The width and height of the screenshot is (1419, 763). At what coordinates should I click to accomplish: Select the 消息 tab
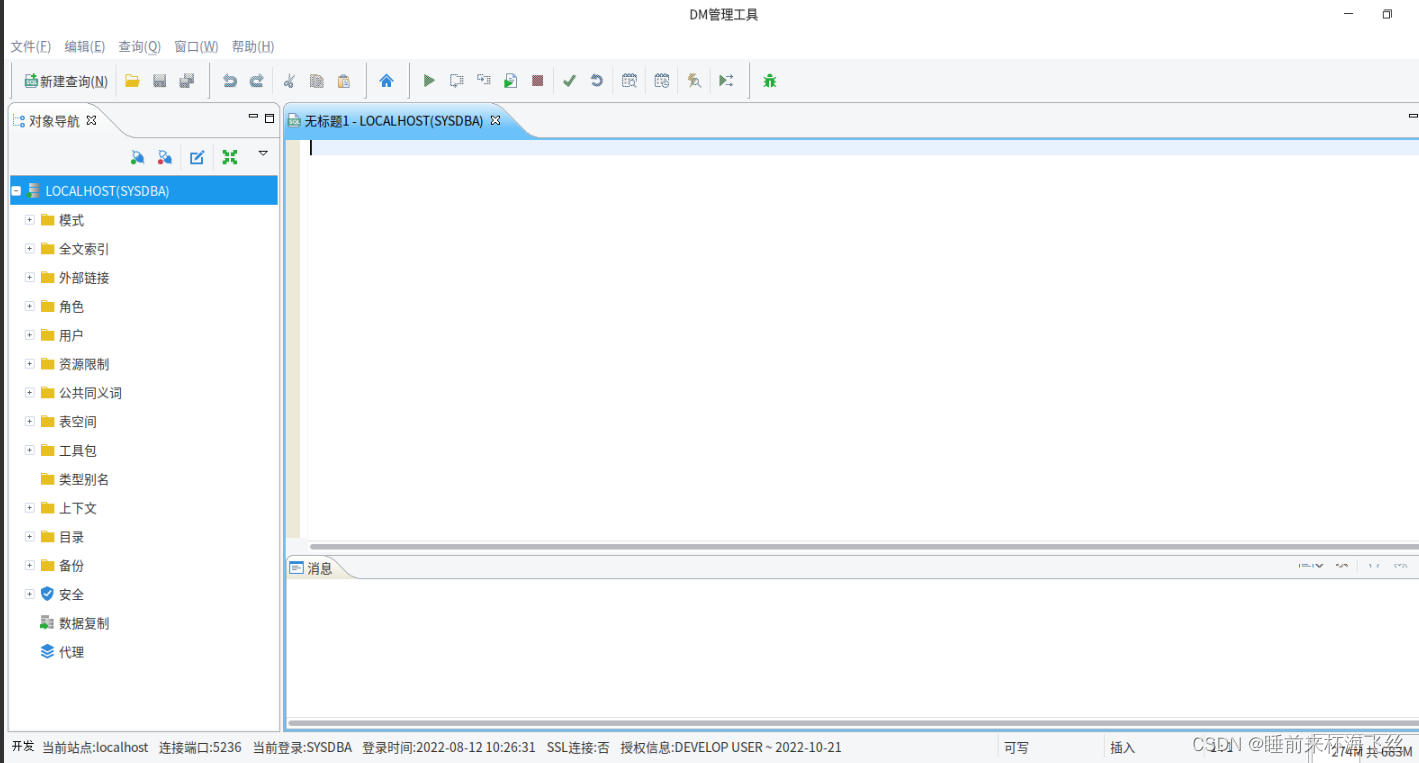(x=320, y=568)
